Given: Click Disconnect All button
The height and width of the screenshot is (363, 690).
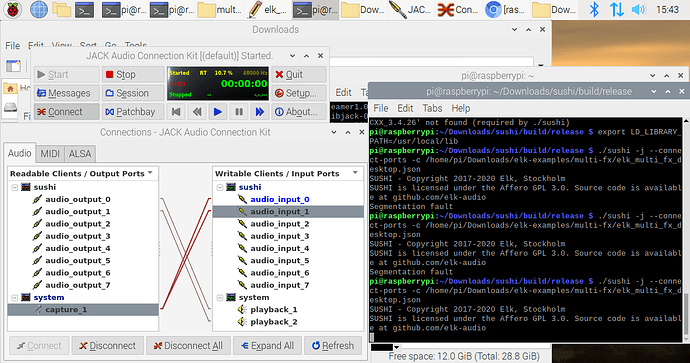Looking at the screenshot, I should pyautogui.click(x=188, y=346).
